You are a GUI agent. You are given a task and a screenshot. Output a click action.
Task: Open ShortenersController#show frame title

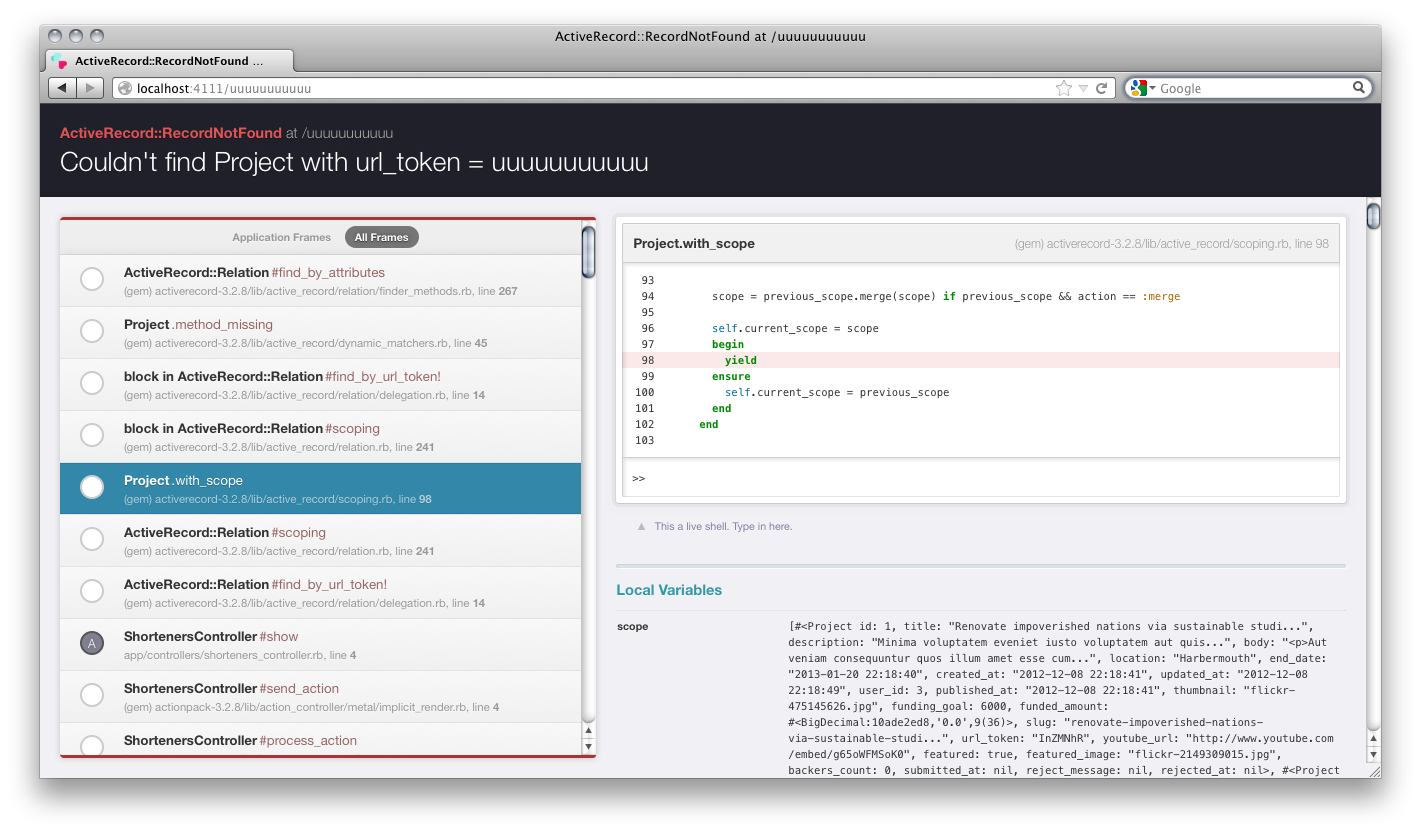[x=211, y=636]
